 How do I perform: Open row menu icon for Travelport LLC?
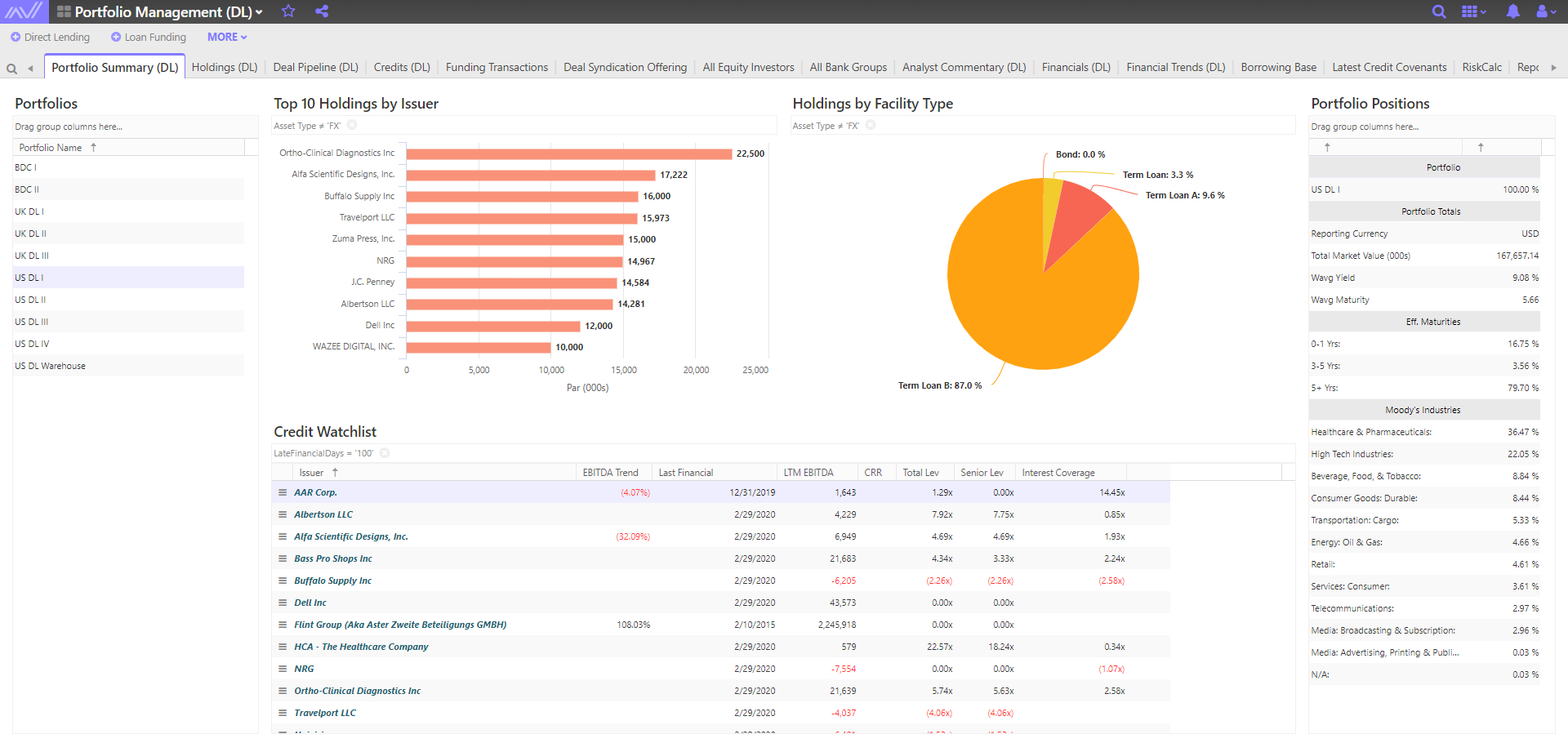point(283,713)
